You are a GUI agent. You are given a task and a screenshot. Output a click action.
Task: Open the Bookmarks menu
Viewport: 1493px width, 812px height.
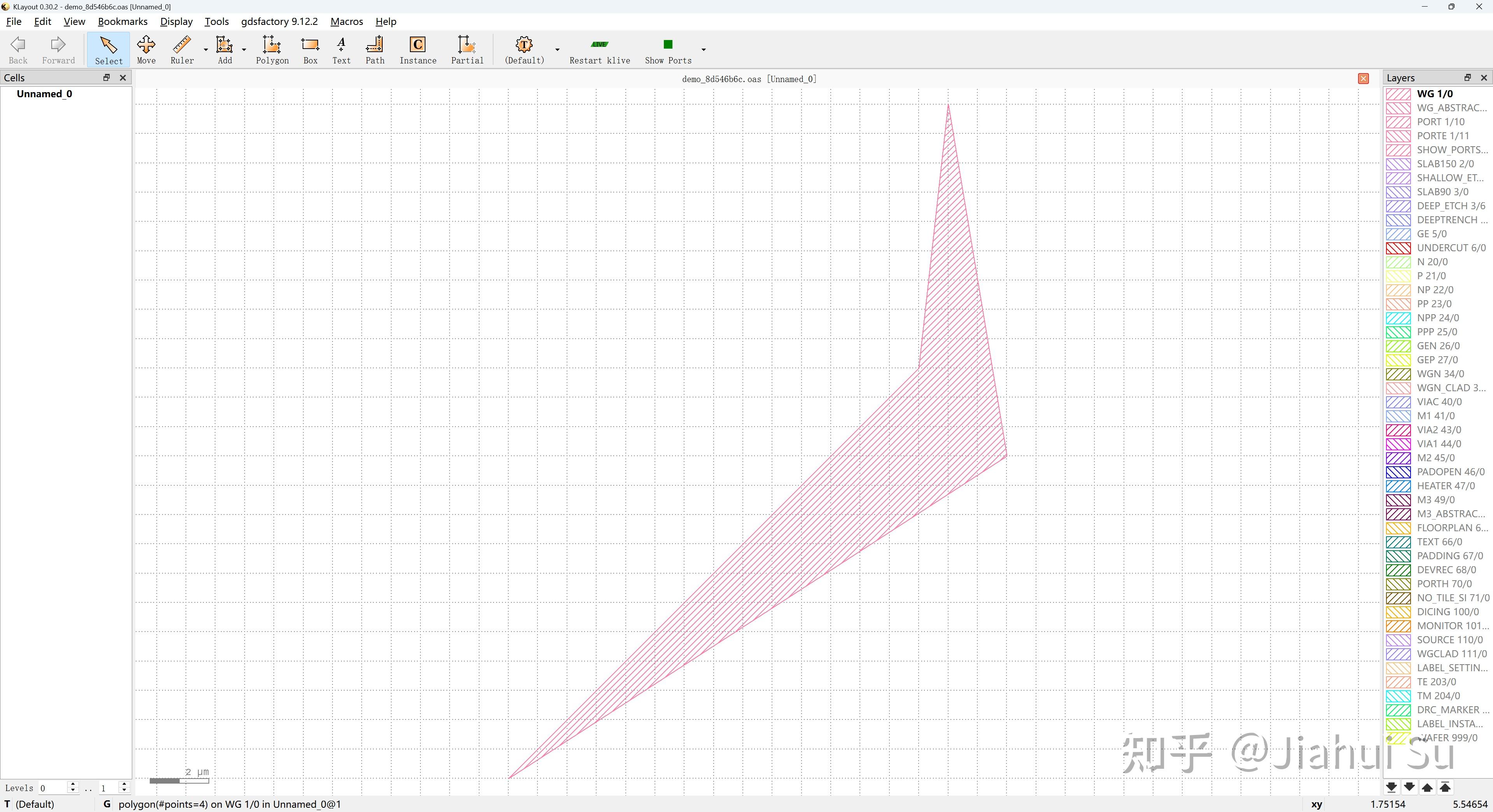(x=122, y=21)
